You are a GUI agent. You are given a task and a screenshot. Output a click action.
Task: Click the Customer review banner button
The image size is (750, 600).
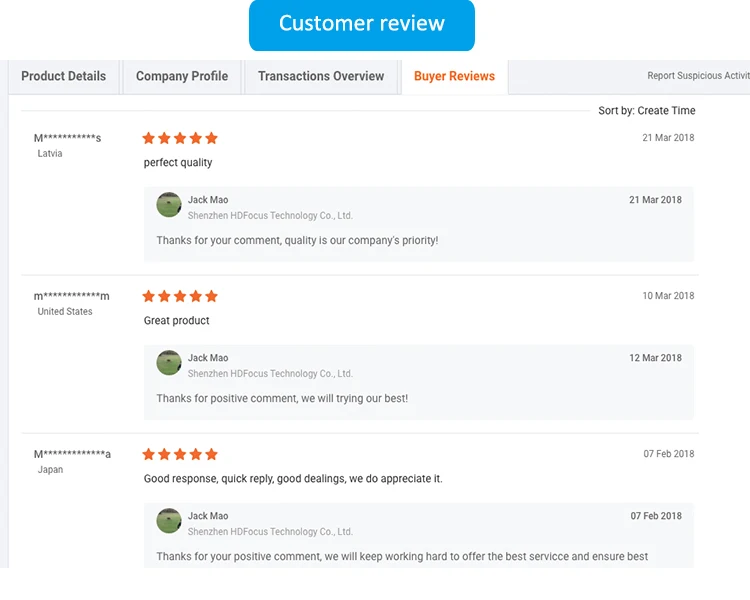[362, 25]
